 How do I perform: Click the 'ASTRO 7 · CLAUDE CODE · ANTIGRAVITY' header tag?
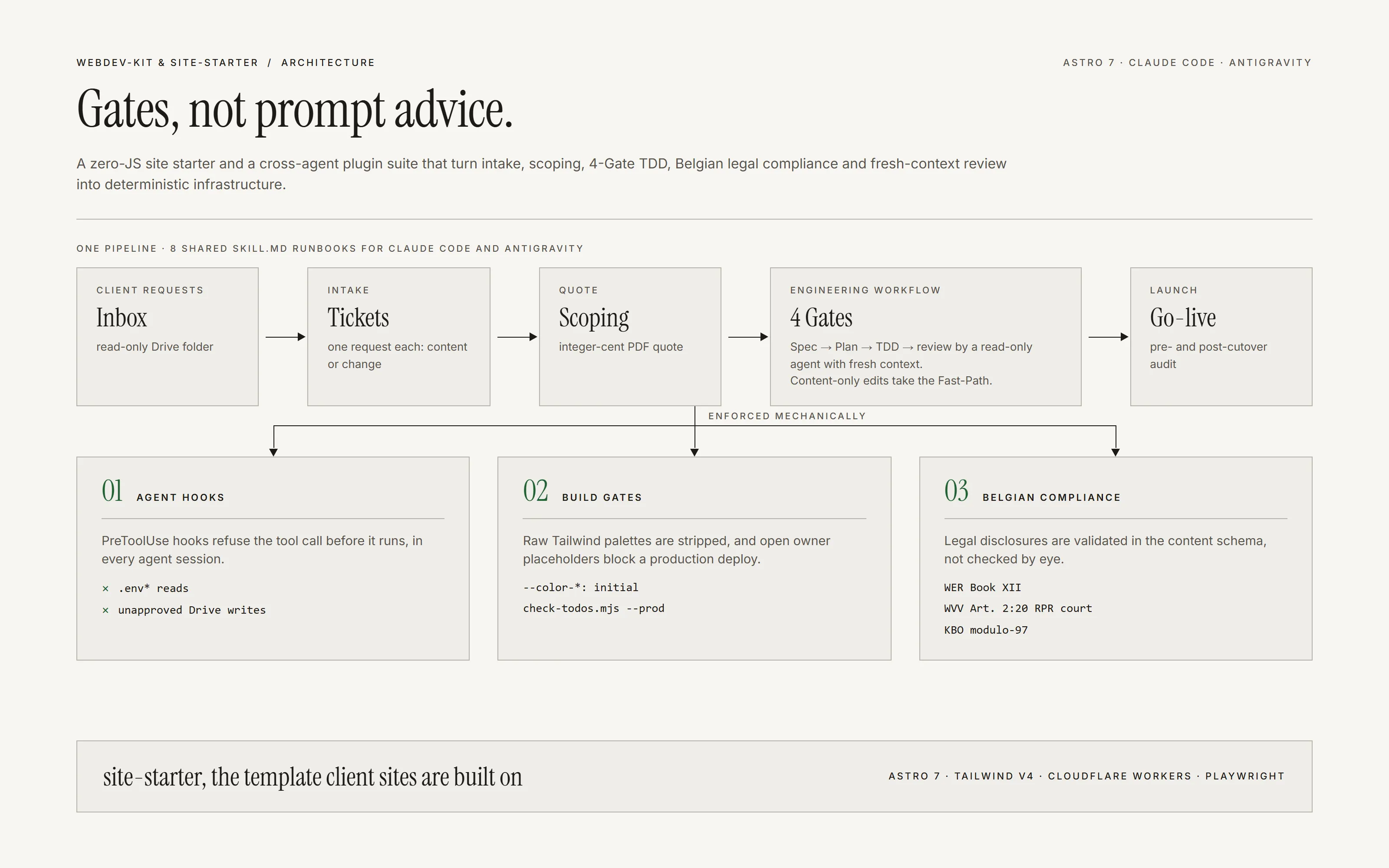(1187, 62)
